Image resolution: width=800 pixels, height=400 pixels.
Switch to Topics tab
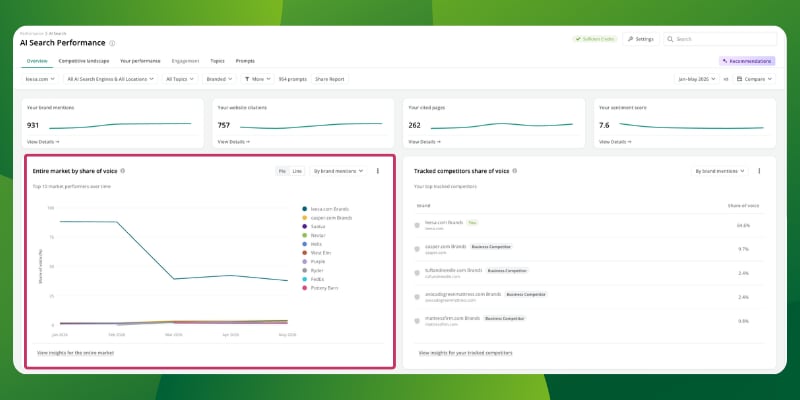(x=217, y=61)
